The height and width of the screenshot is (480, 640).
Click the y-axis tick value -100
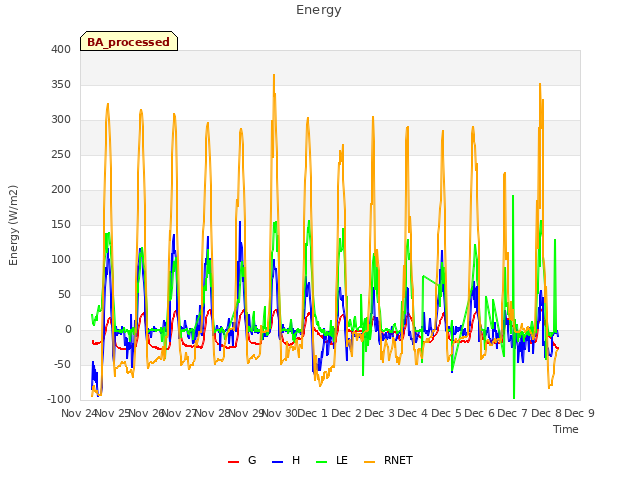(59, 399)
